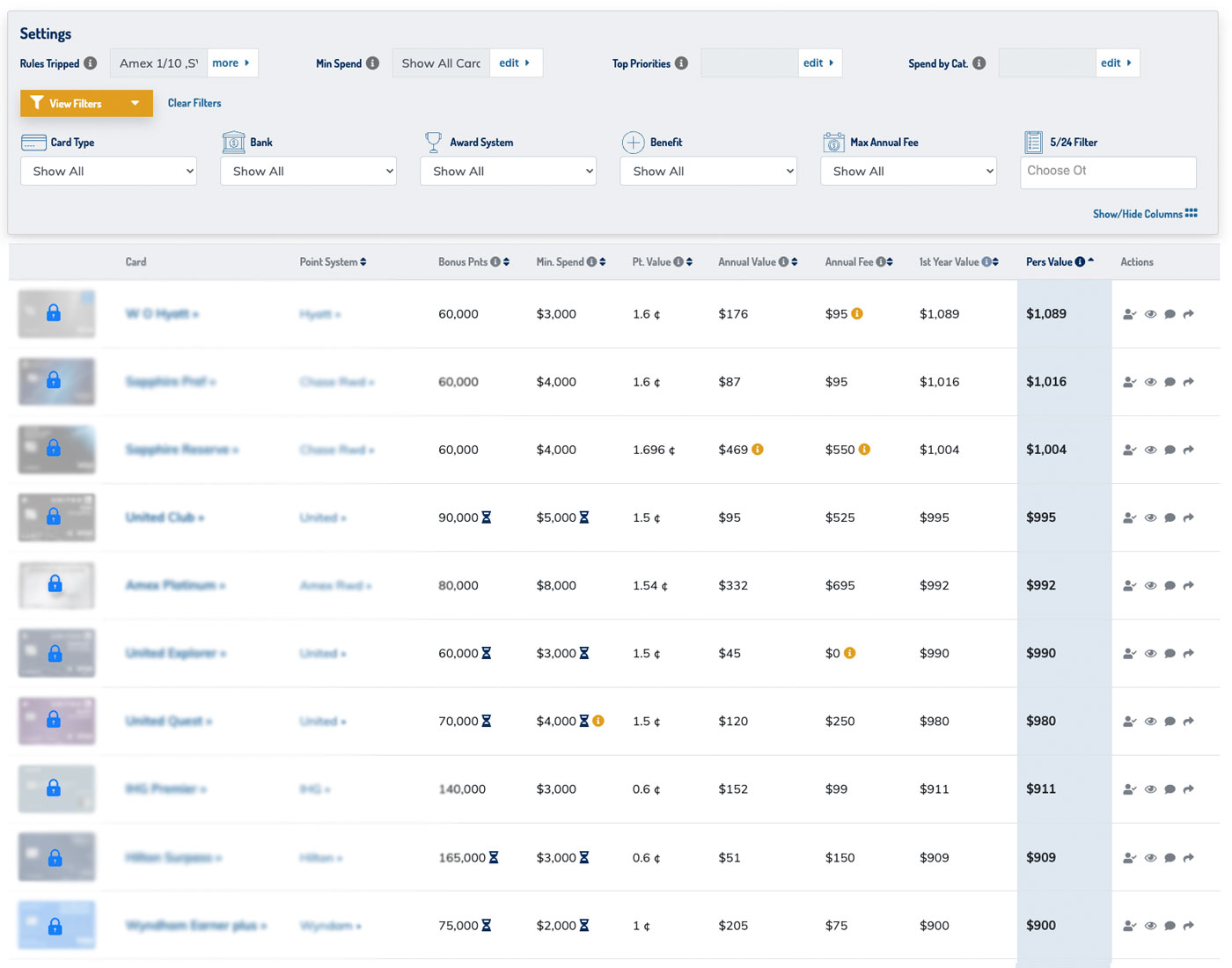Open the Bank filter dropdown

point(308,171)
